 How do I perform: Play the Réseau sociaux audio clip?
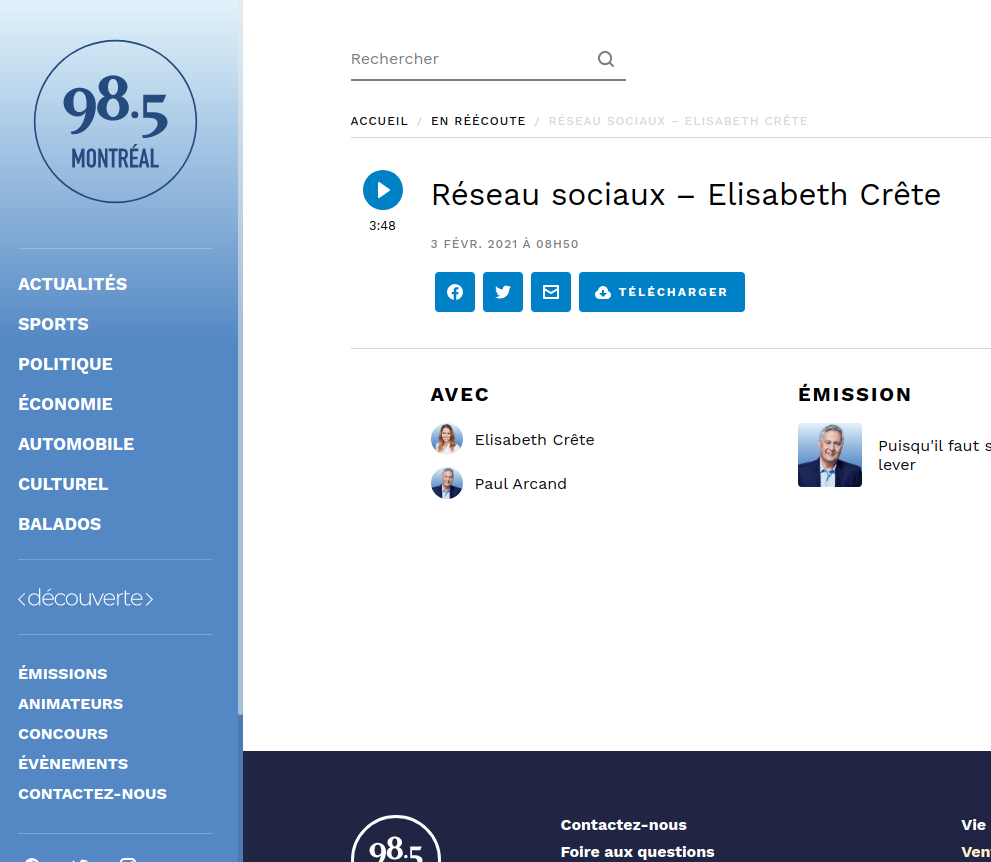tap(382, 190)
